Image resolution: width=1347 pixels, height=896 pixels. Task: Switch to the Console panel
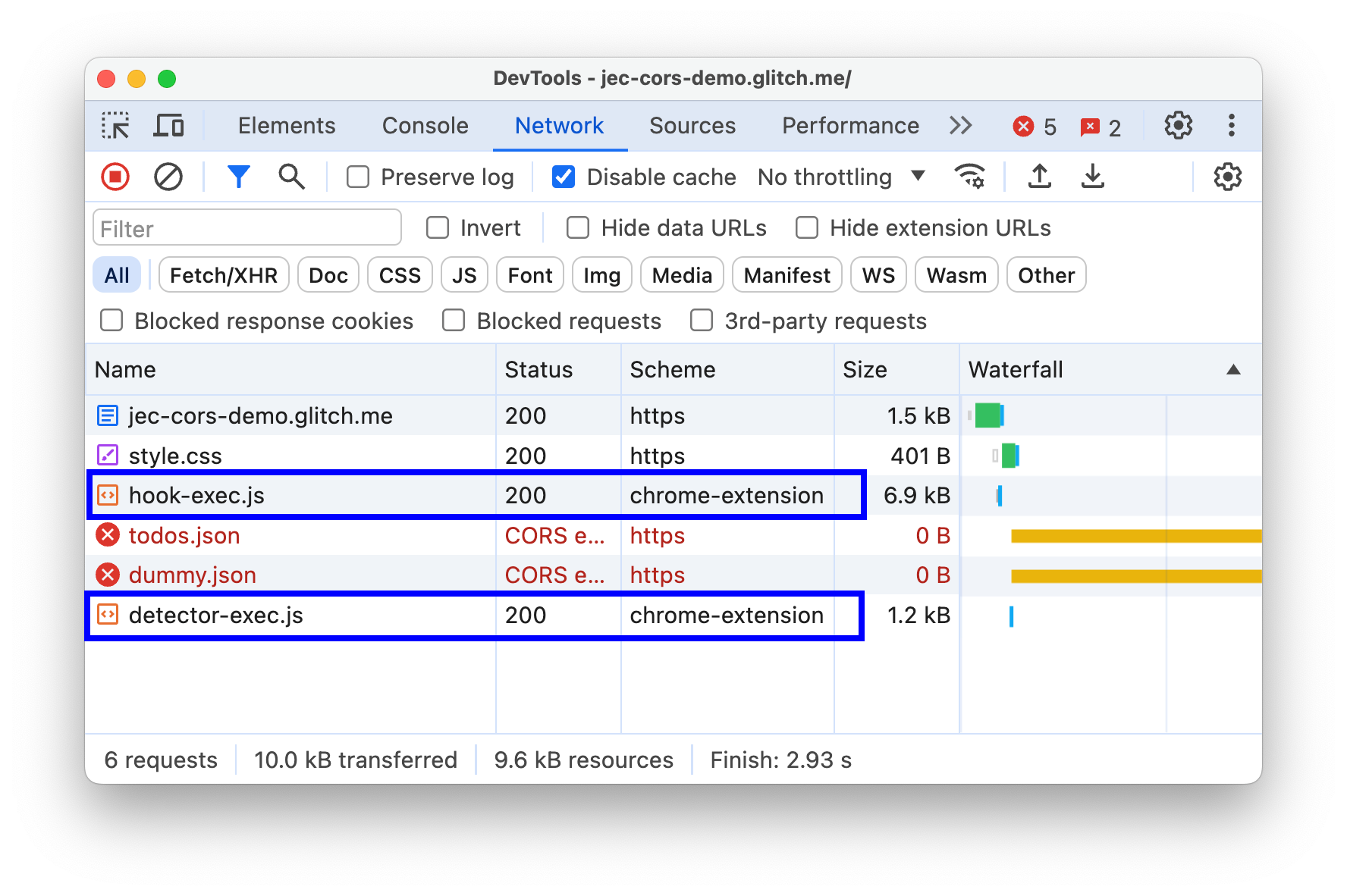425,125
